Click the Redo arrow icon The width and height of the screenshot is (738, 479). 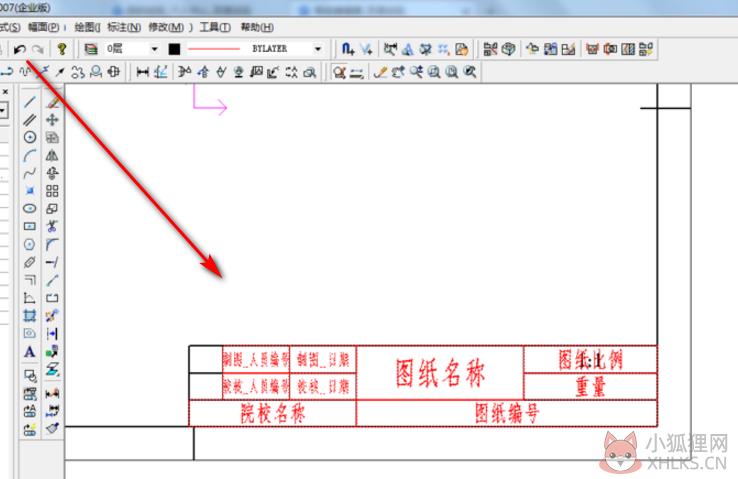click(x=38, y=48)
